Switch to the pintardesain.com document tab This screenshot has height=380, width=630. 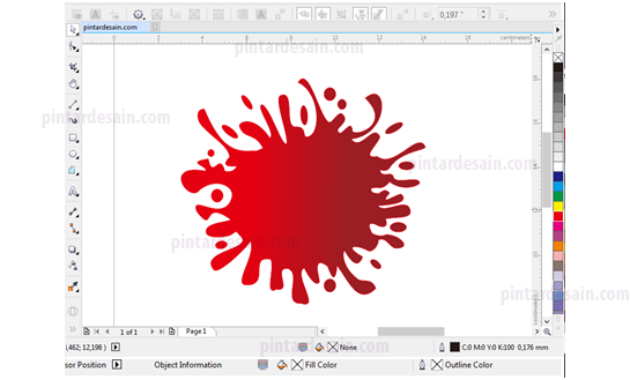click(110, 27)
